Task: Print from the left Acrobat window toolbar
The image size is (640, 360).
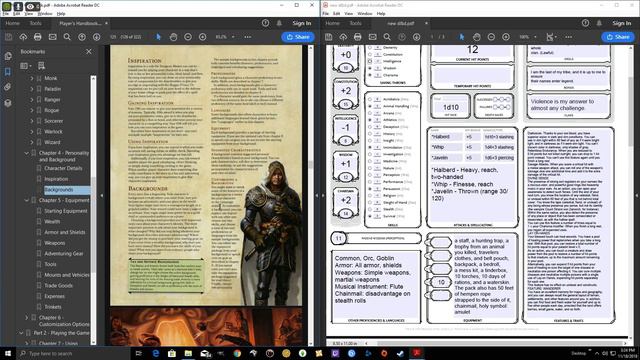Action: (x=38, y=37)
